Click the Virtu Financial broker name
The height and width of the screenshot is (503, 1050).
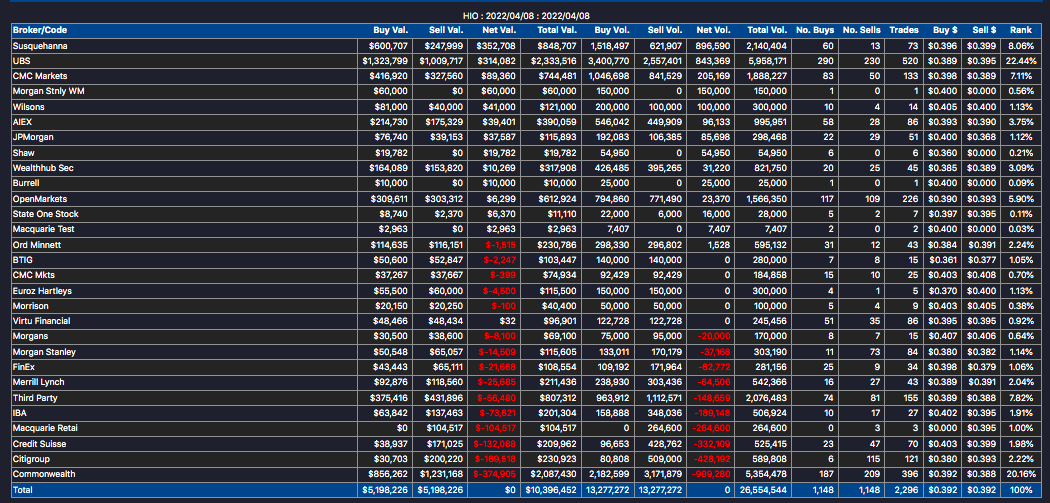coord(42,321)
